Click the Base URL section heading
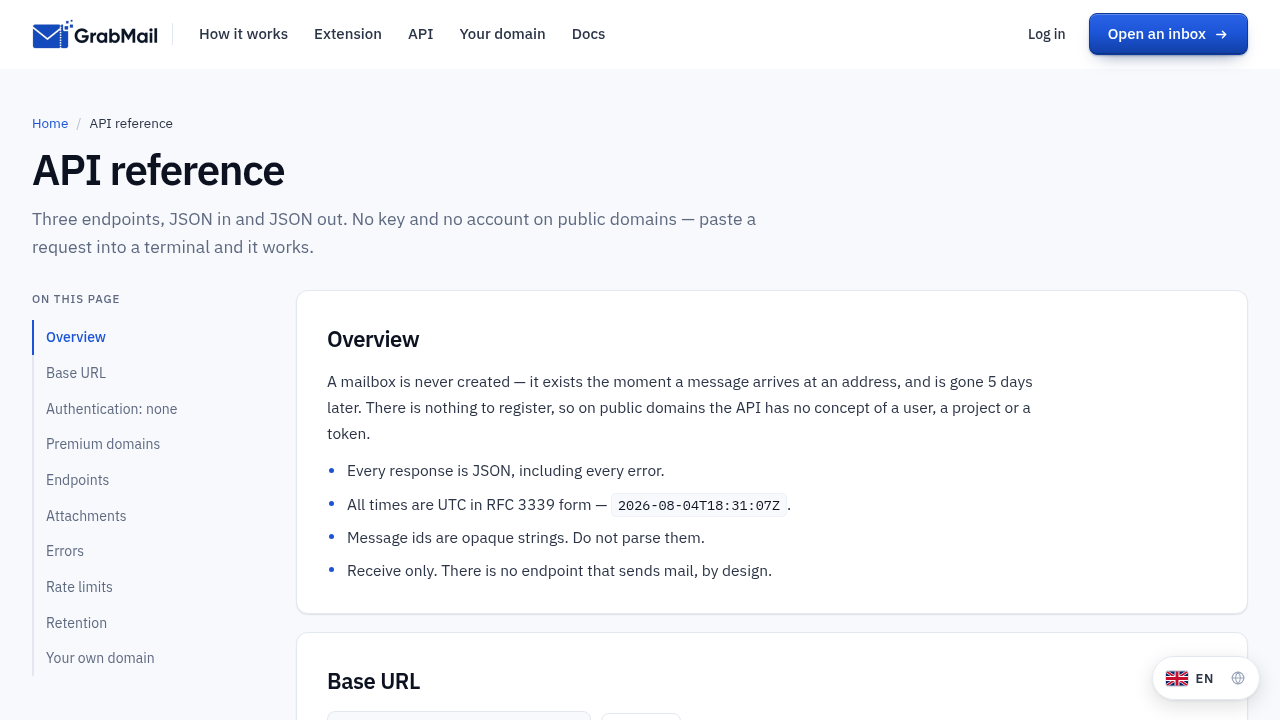Image resolution: width=1280 pixels, height=720 pixels. [373, 681]
